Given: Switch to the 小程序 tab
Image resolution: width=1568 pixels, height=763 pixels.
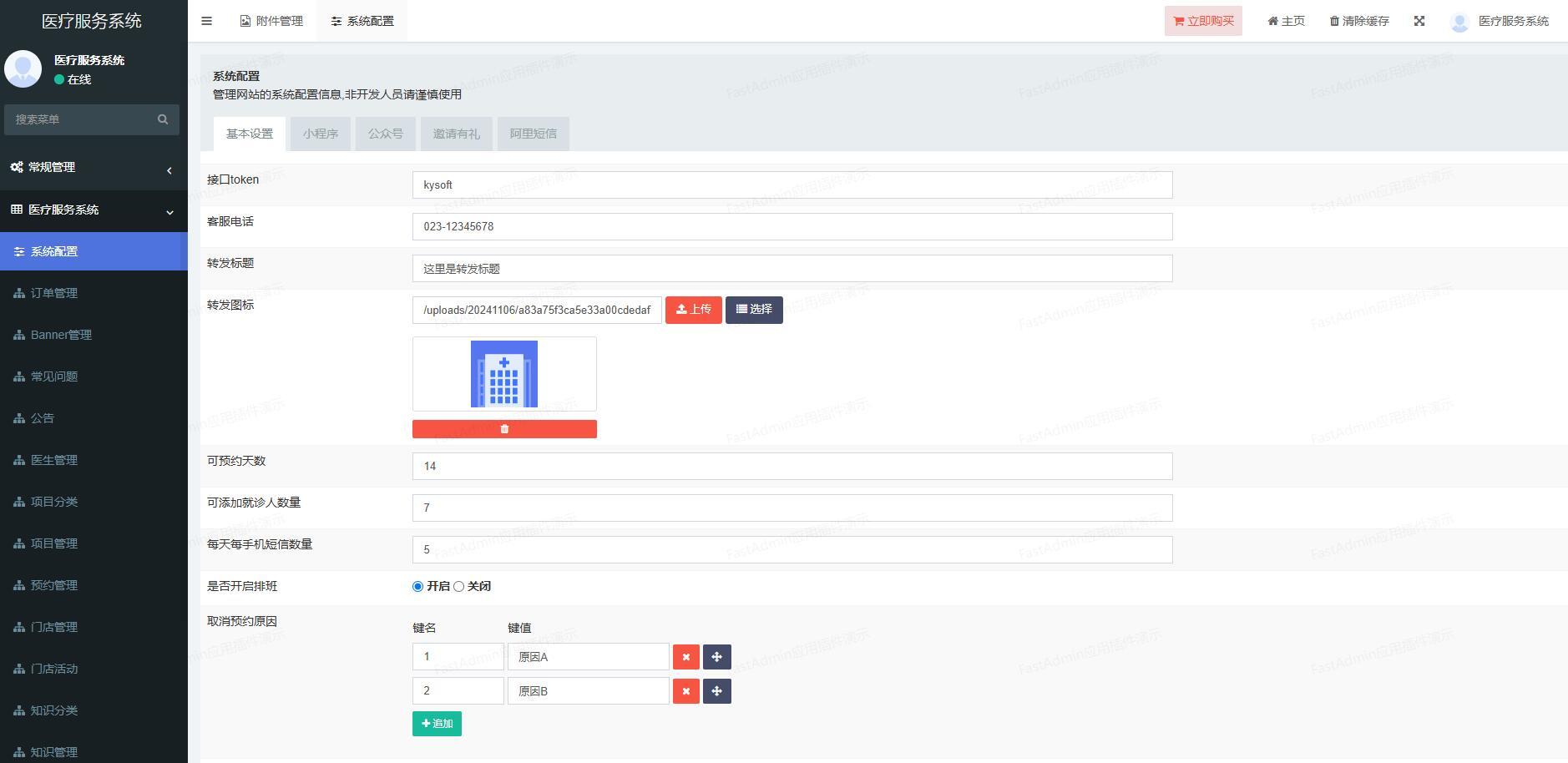Looking at the screenshot, I should (x=321, y=134).
